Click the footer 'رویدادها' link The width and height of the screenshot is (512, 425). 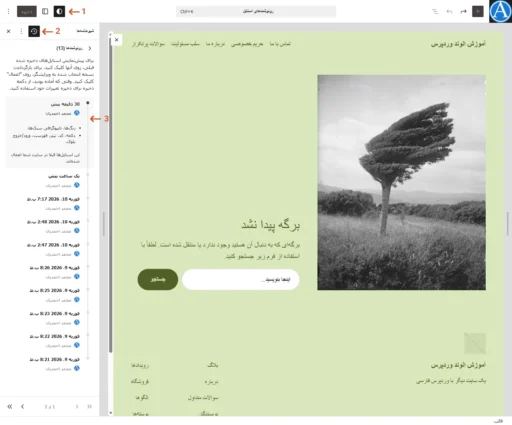click(x=140, y=365)
